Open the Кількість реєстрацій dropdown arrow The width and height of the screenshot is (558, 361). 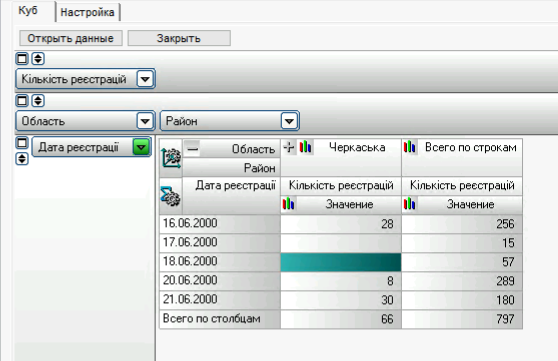(145, 79)
